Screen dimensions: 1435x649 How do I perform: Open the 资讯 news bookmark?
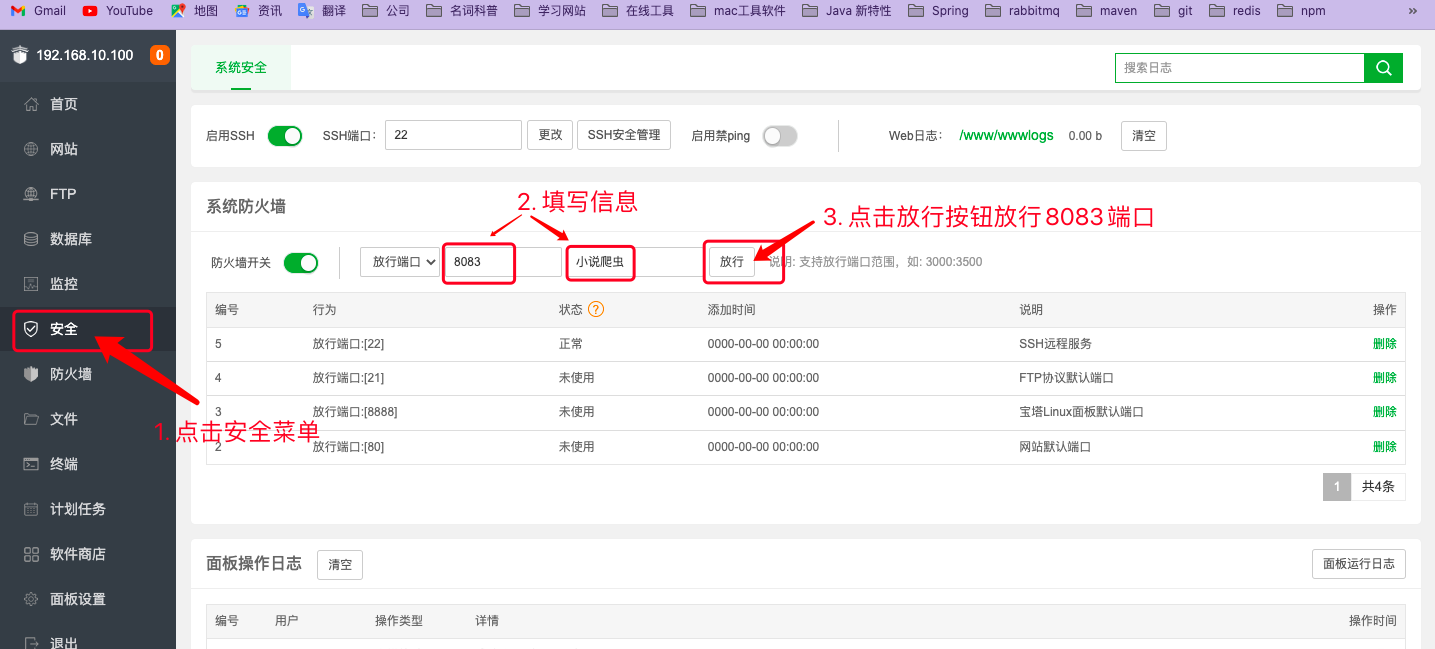tap(259, 11)
